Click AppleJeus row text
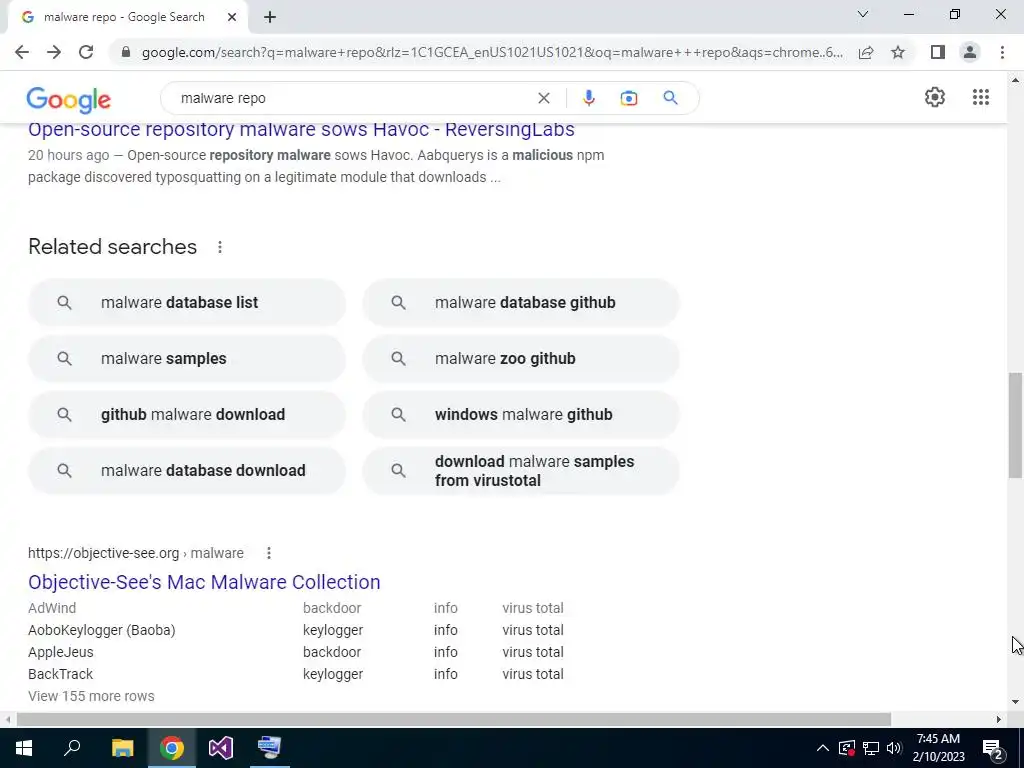The height and width of the screenshot is (768, 1024). 61,652
